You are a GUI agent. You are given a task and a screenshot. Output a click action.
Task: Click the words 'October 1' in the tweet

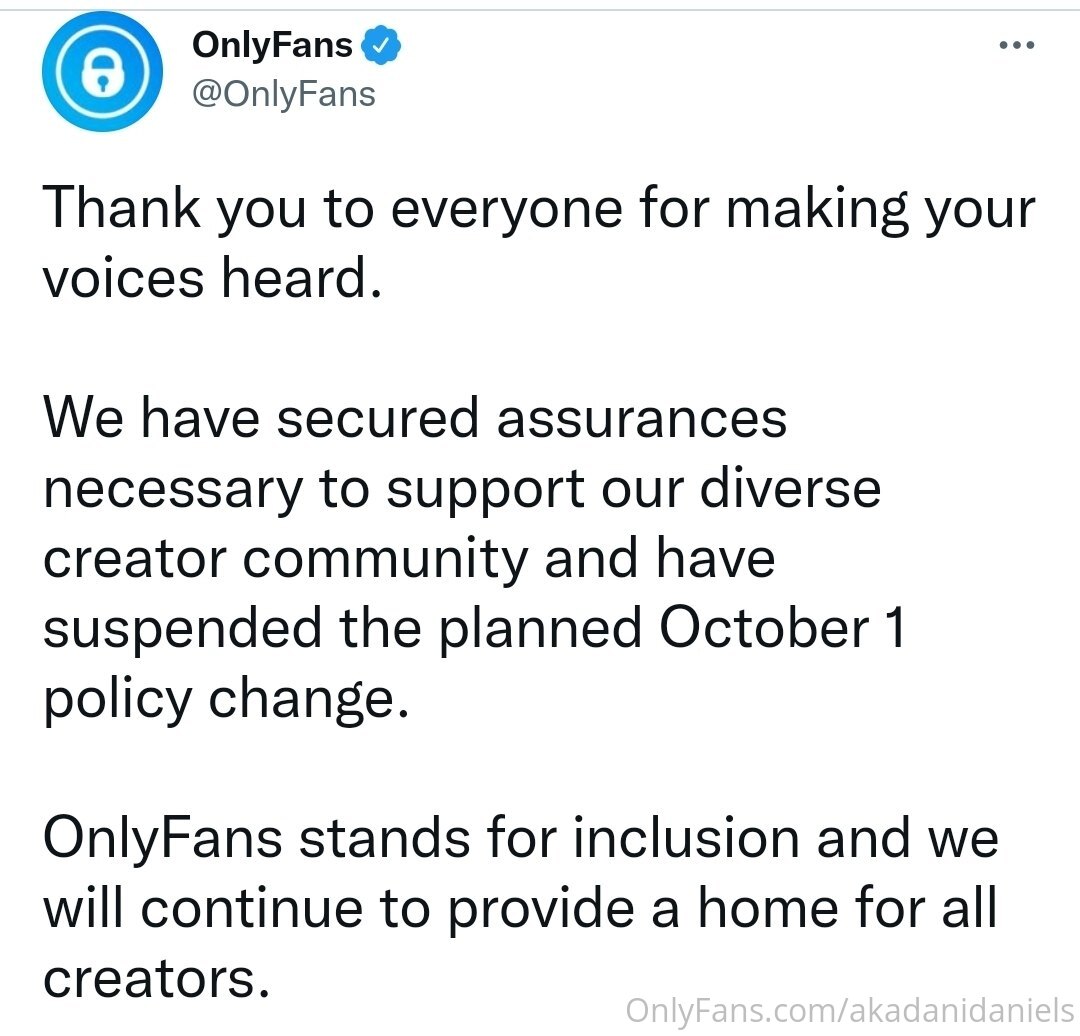point(782,628)
